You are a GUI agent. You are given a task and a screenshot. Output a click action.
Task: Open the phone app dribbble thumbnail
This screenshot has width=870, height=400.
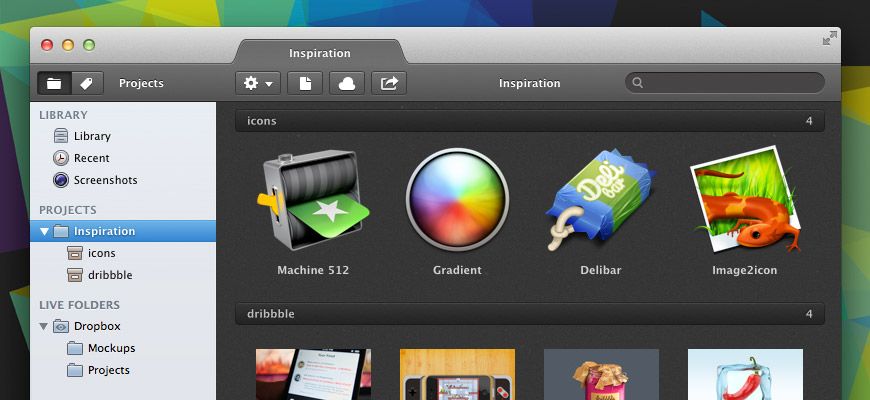pos(313,374)
